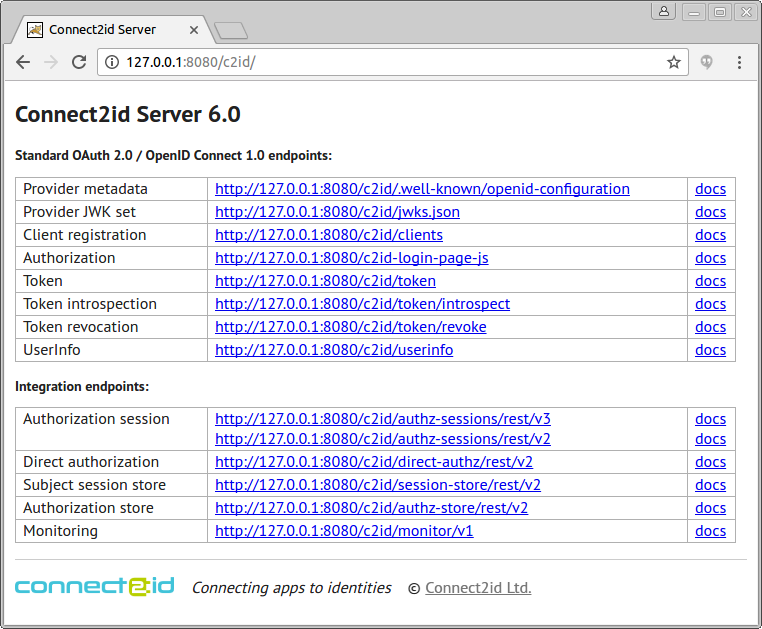Open a new tab using the new tab button
This screenshot has height=629, width=762.
tap(230, 31)
